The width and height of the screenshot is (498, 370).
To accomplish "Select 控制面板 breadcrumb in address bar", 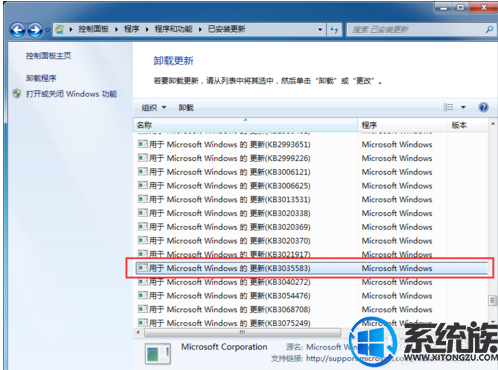I will [x=93, y=29].
